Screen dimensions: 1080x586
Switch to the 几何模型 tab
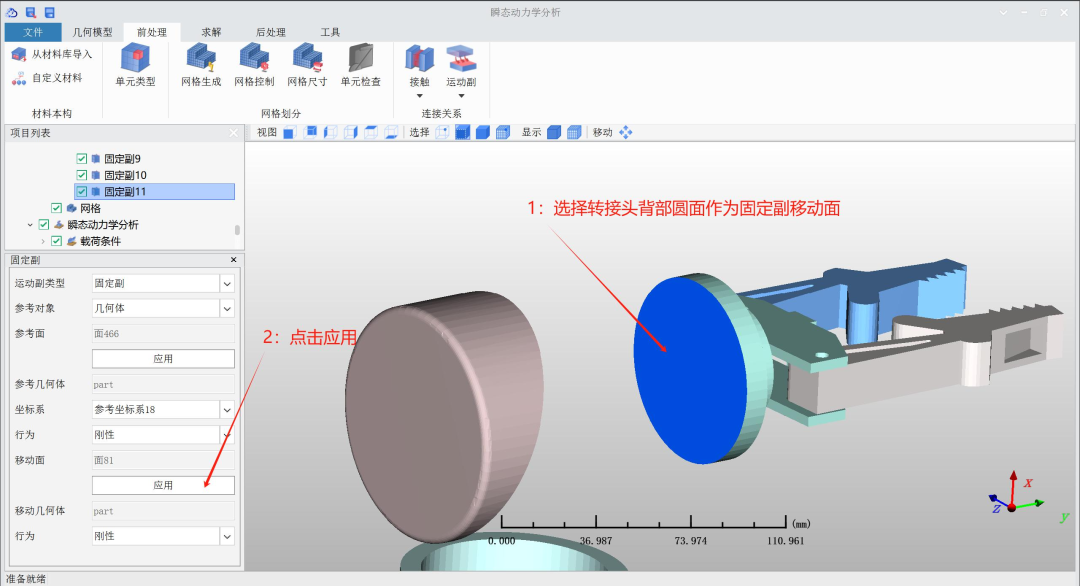pos(92,32)
